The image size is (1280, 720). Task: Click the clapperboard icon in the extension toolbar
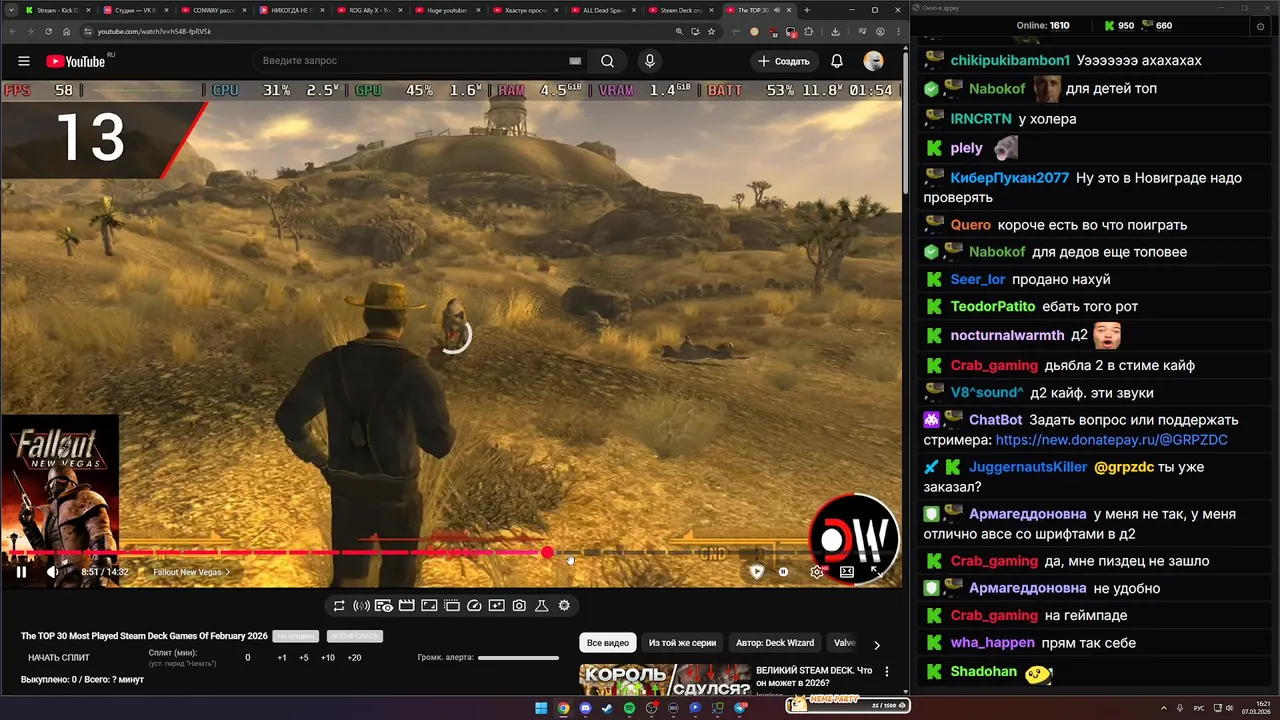point(406,606)
